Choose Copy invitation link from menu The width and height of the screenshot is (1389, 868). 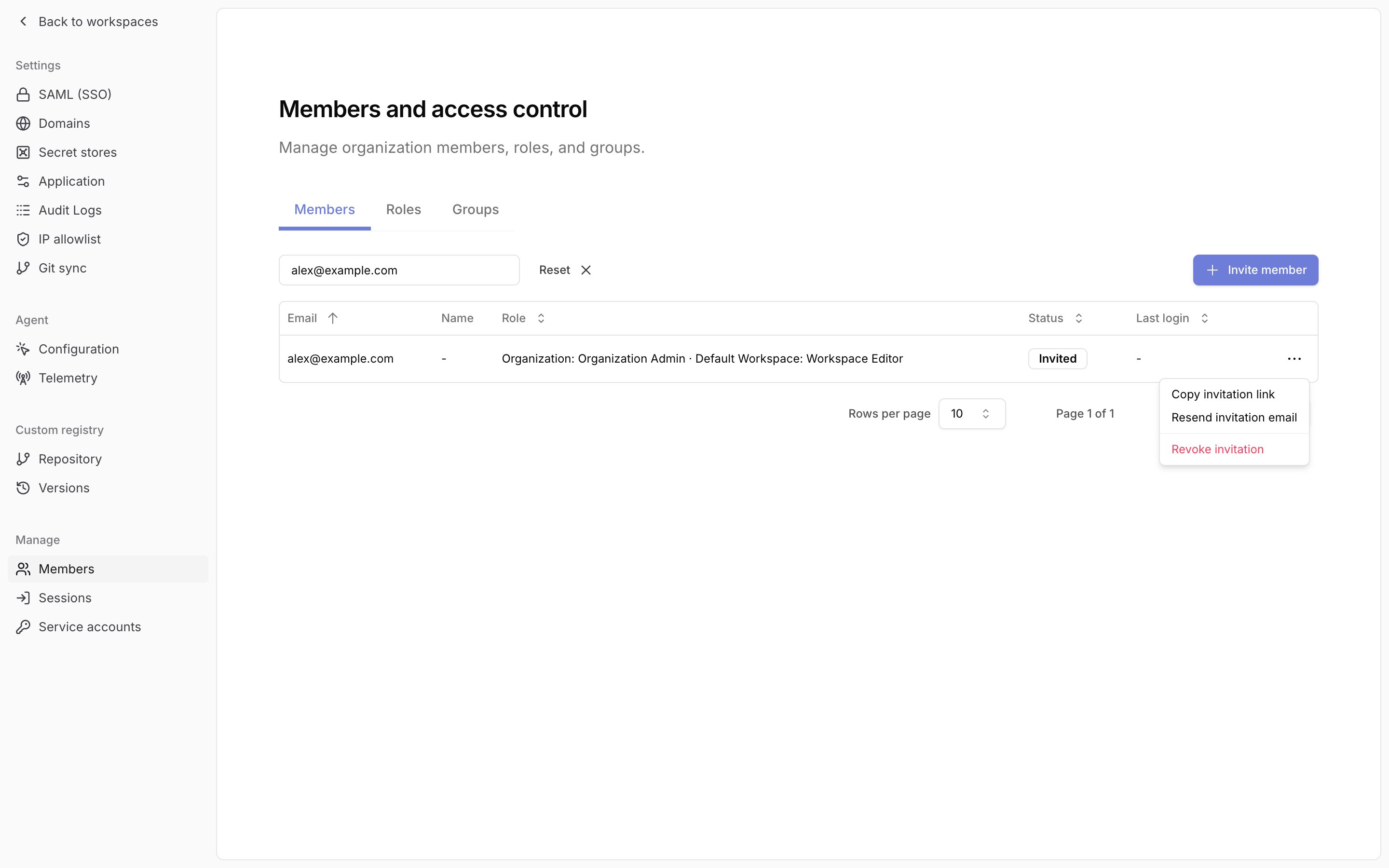1234,394
